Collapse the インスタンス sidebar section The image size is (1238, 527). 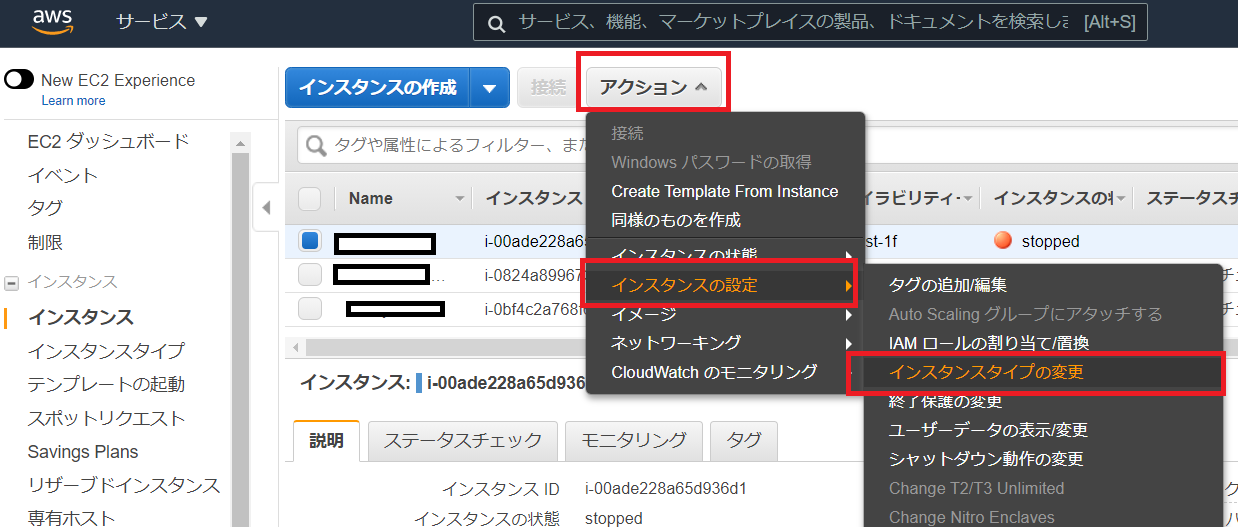[11, 282]
